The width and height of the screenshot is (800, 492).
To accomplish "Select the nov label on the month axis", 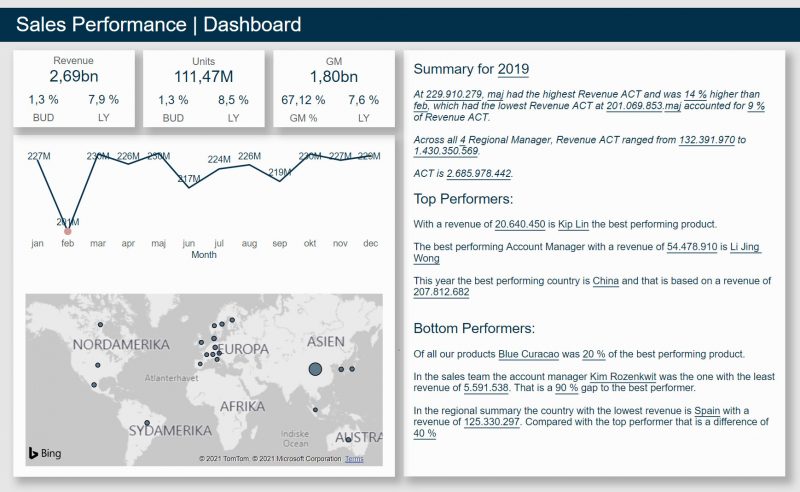I will click(340, 243).
